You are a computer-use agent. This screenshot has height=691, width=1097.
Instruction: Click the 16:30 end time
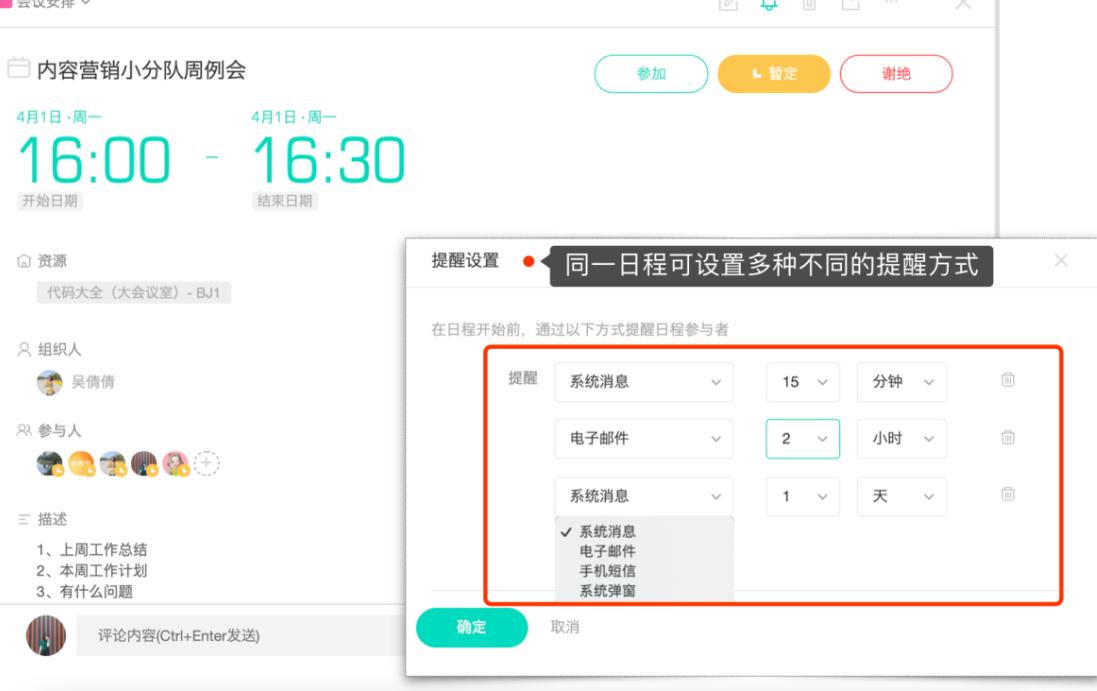tap(328, 160)
